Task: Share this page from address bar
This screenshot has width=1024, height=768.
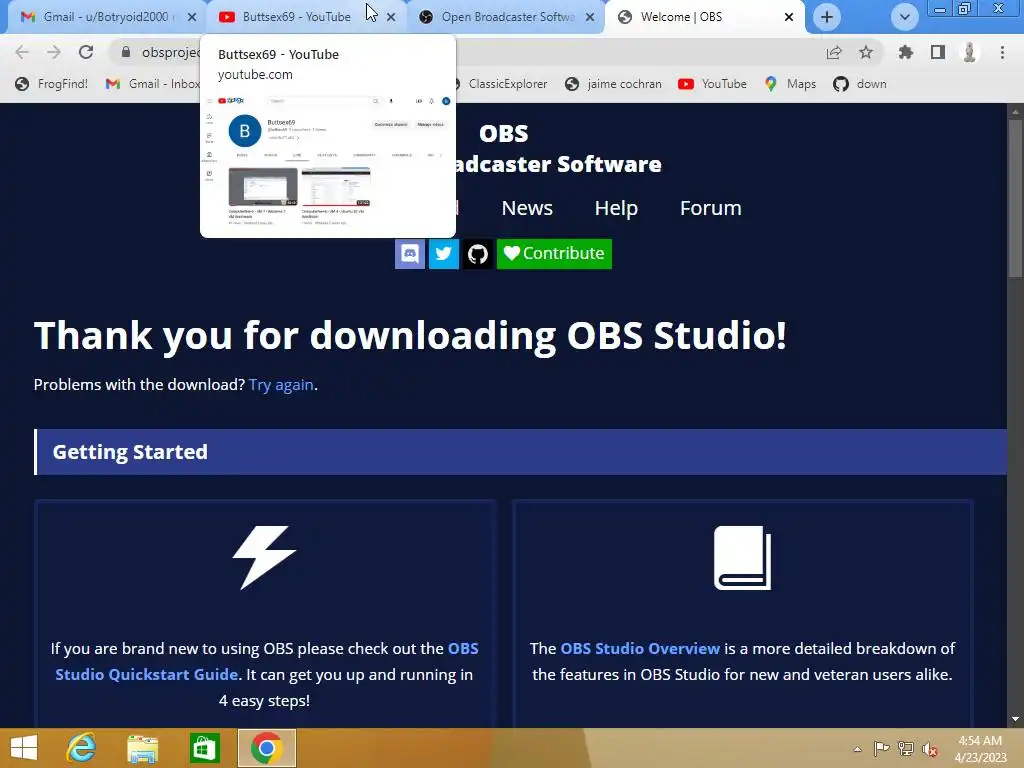Action: coord(834,52)
